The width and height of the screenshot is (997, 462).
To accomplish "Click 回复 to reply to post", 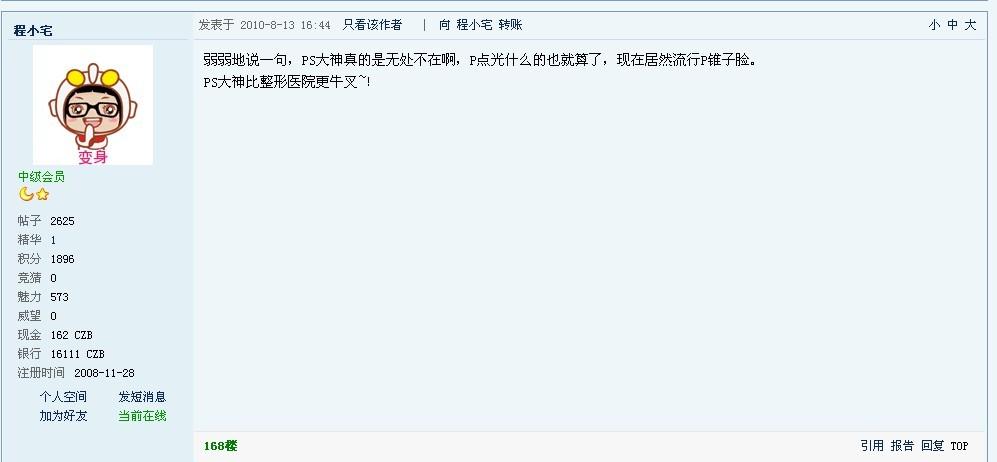I will pyautogui.click(x=932, y=445).
